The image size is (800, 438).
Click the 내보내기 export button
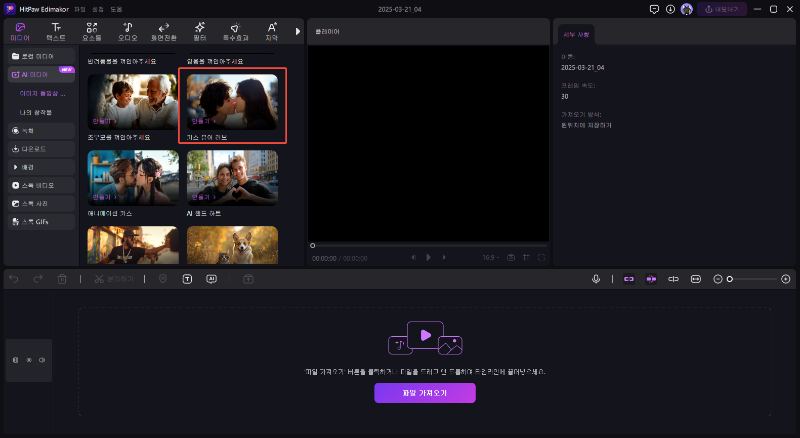[722, 9]
